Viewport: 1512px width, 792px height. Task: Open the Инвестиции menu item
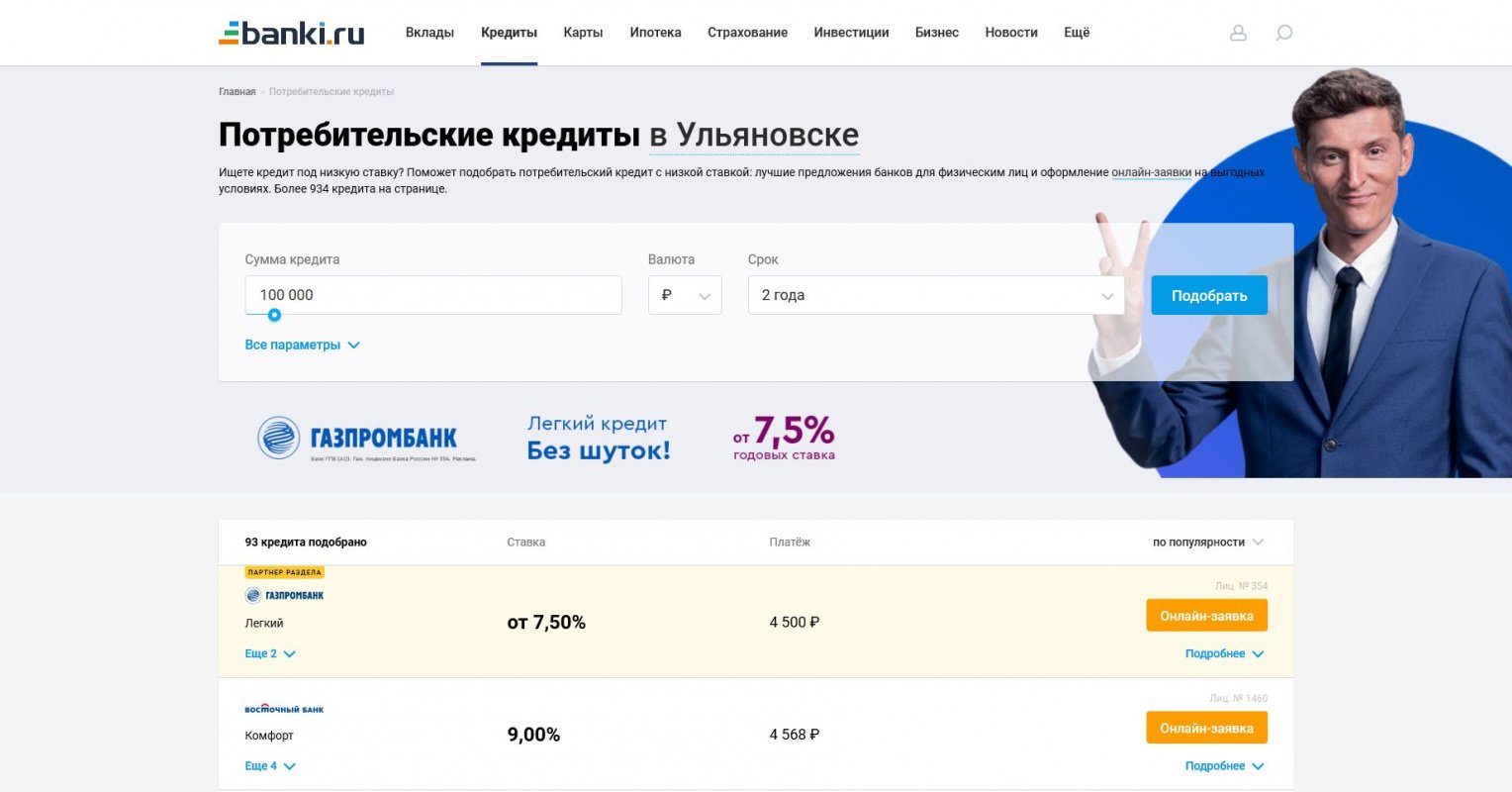click(851, 33)
